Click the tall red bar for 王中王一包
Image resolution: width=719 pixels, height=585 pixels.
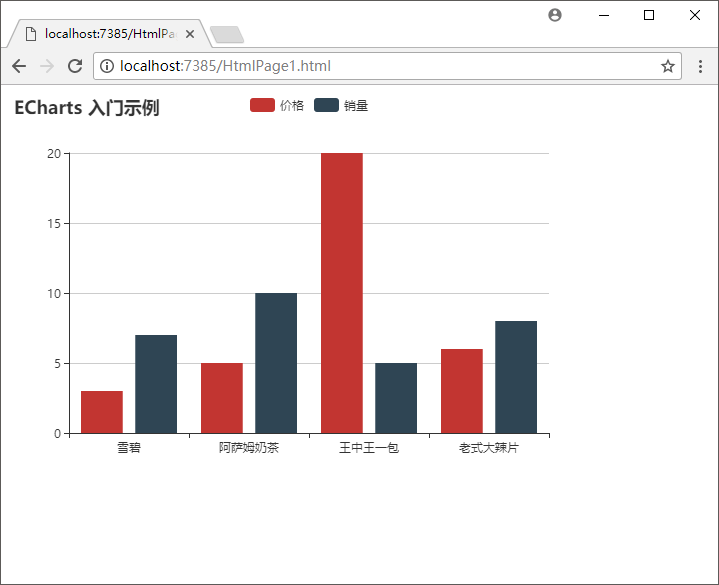point(342,293)
